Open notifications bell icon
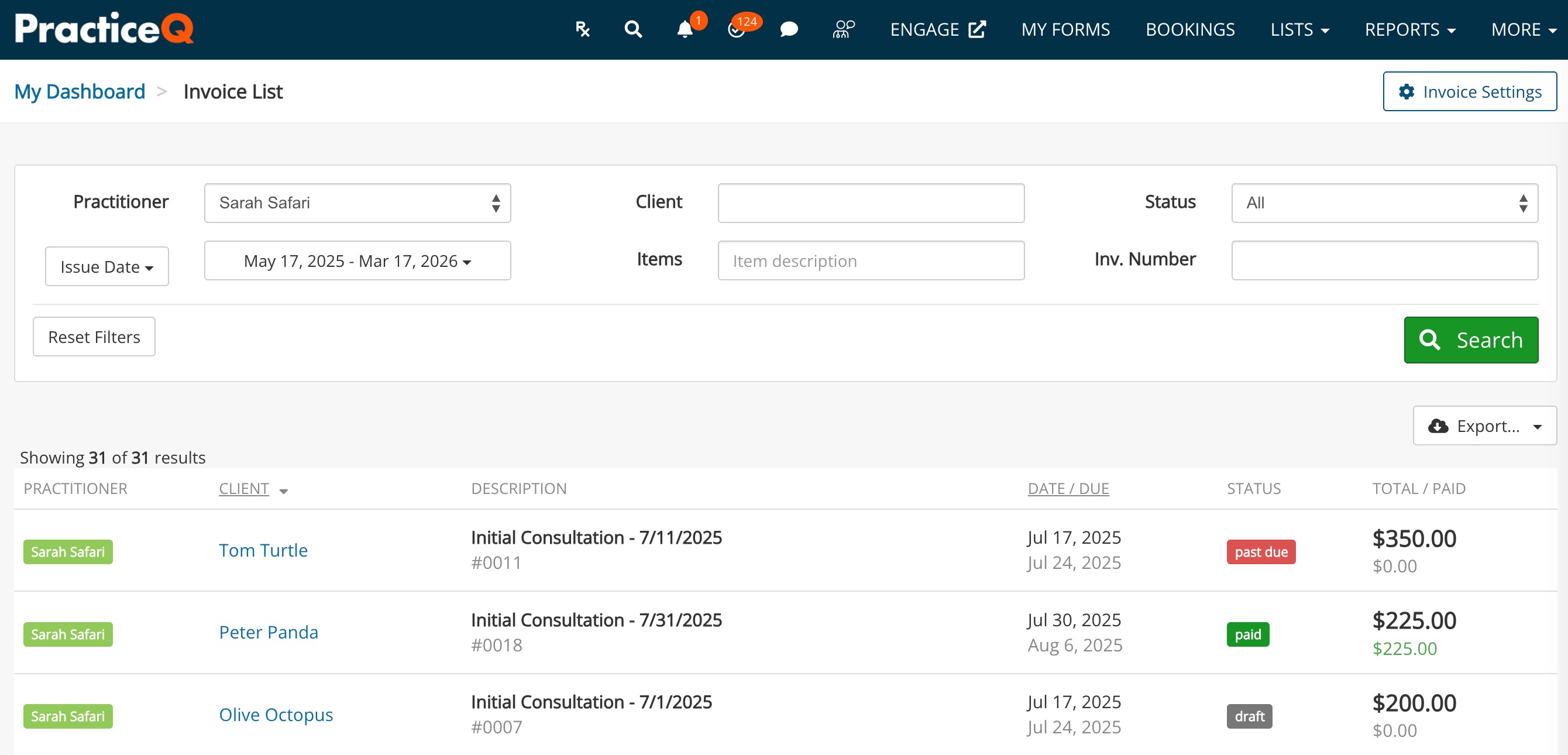Screen dimensions: 1568x755 click(685, 29)
